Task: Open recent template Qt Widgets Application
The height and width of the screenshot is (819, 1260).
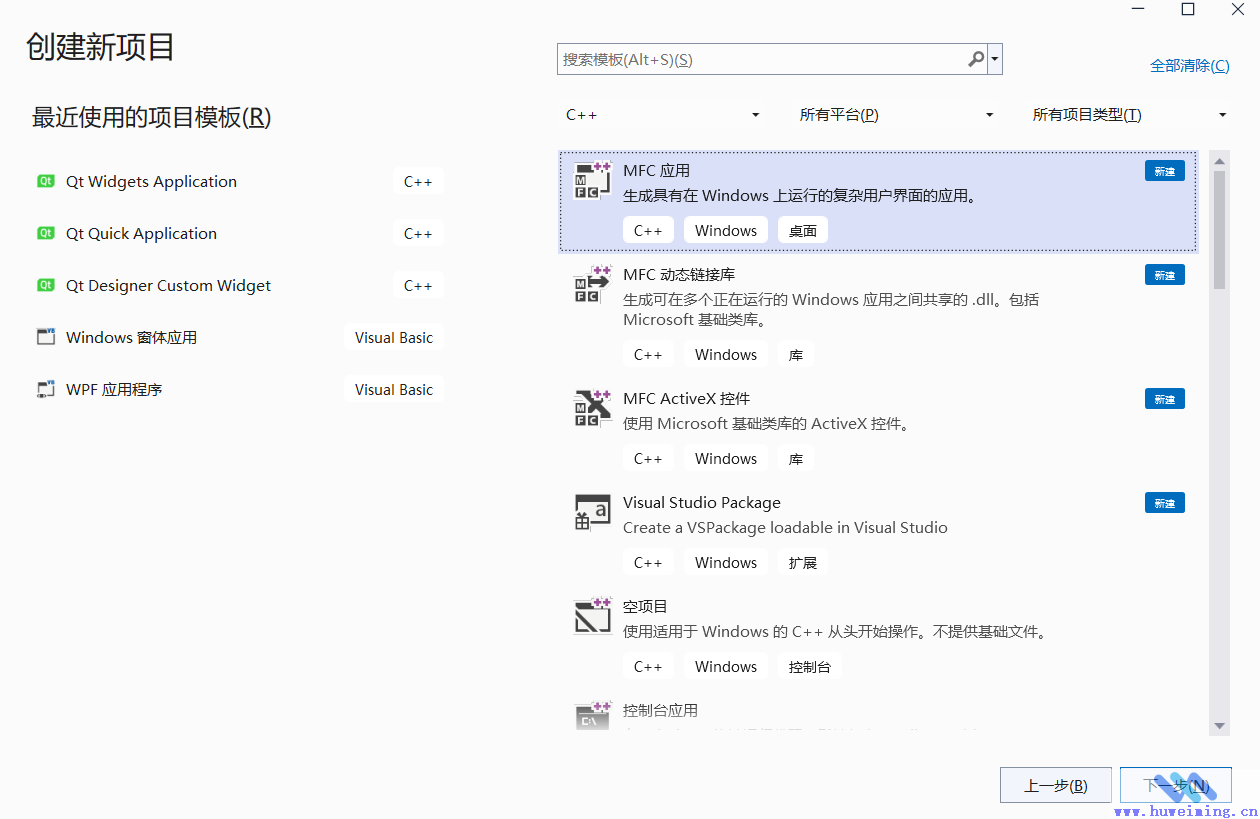Action: point(238,181)
